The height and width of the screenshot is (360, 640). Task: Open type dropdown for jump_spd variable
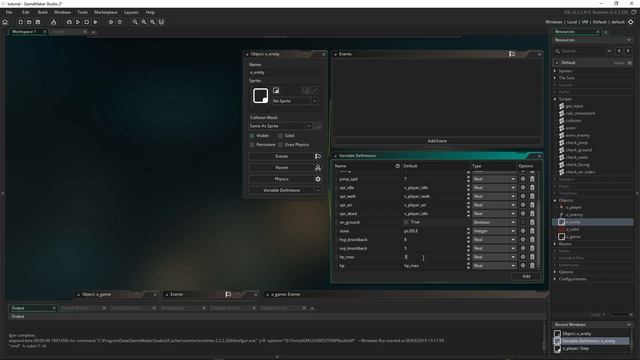[x=494, y=179]
